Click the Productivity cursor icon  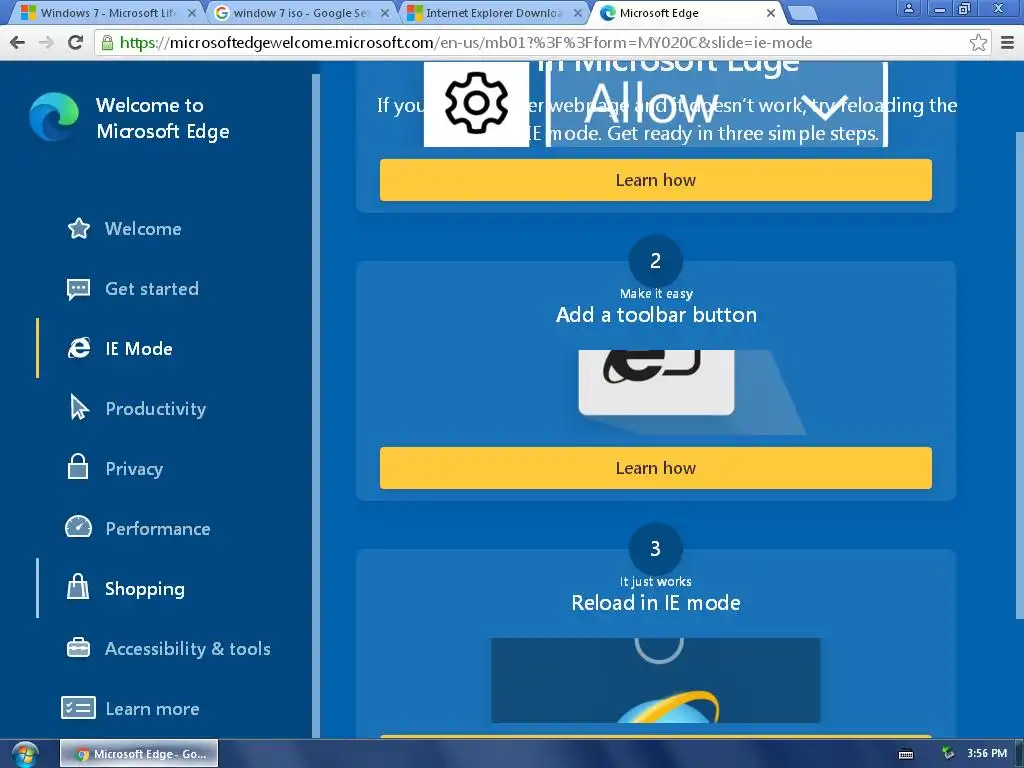point(79,407)
